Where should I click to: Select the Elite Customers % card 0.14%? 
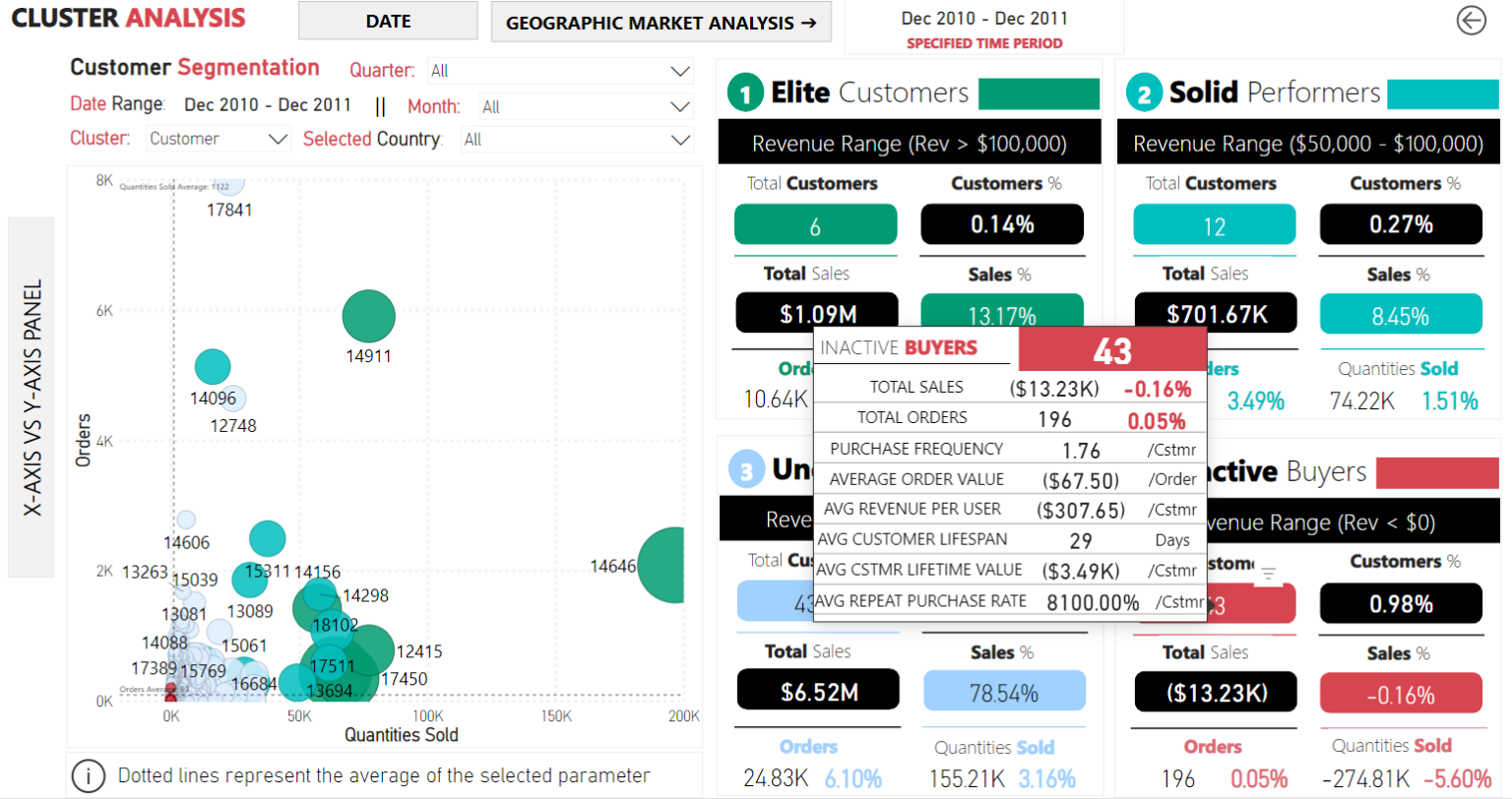click(x=1002, y=224)
